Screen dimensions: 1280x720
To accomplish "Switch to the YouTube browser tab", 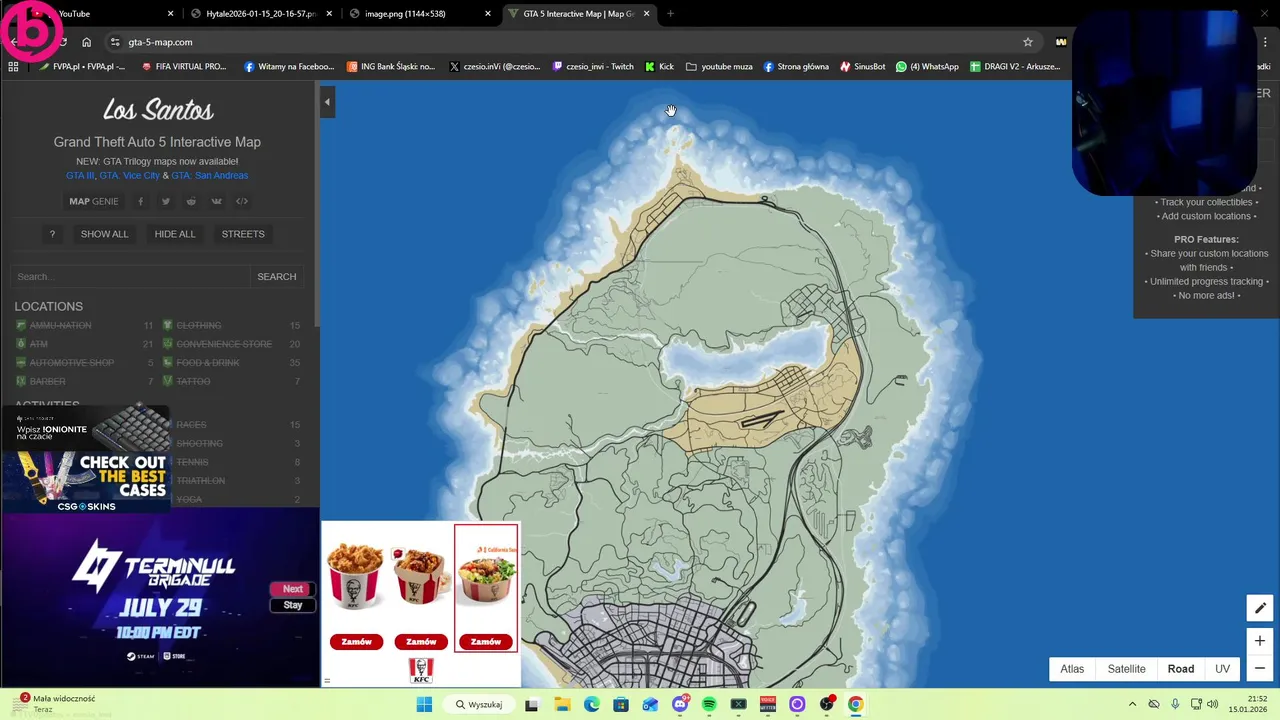I will [x=100, y=14].
